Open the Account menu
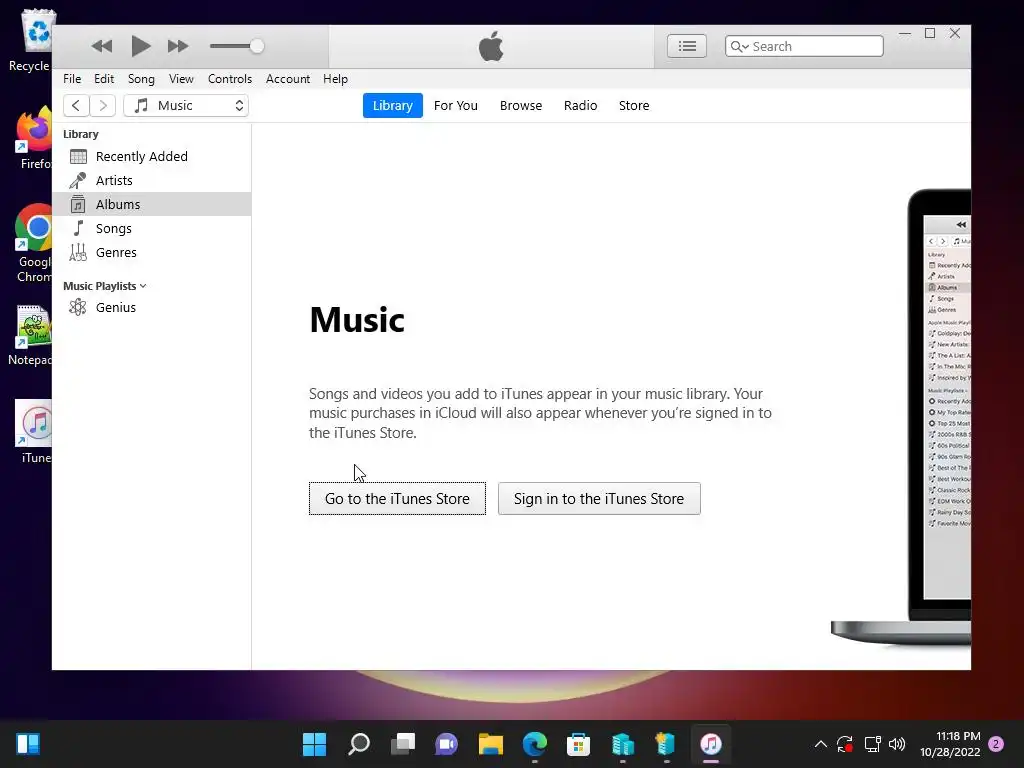 click(287, 79)
